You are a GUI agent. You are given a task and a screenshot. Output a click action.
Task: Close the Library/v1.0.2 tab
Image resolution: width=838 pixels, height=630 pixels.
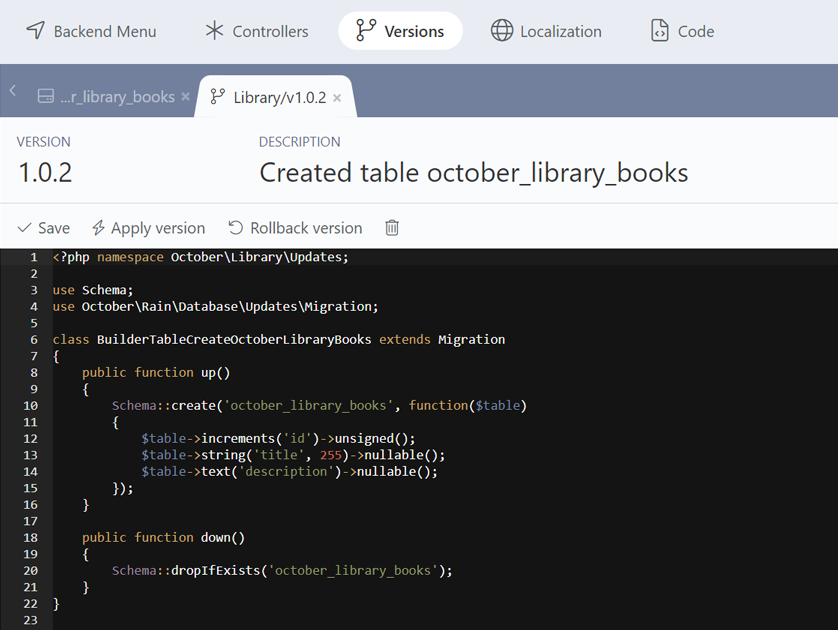pyautogui.click(x=337, y=98)
